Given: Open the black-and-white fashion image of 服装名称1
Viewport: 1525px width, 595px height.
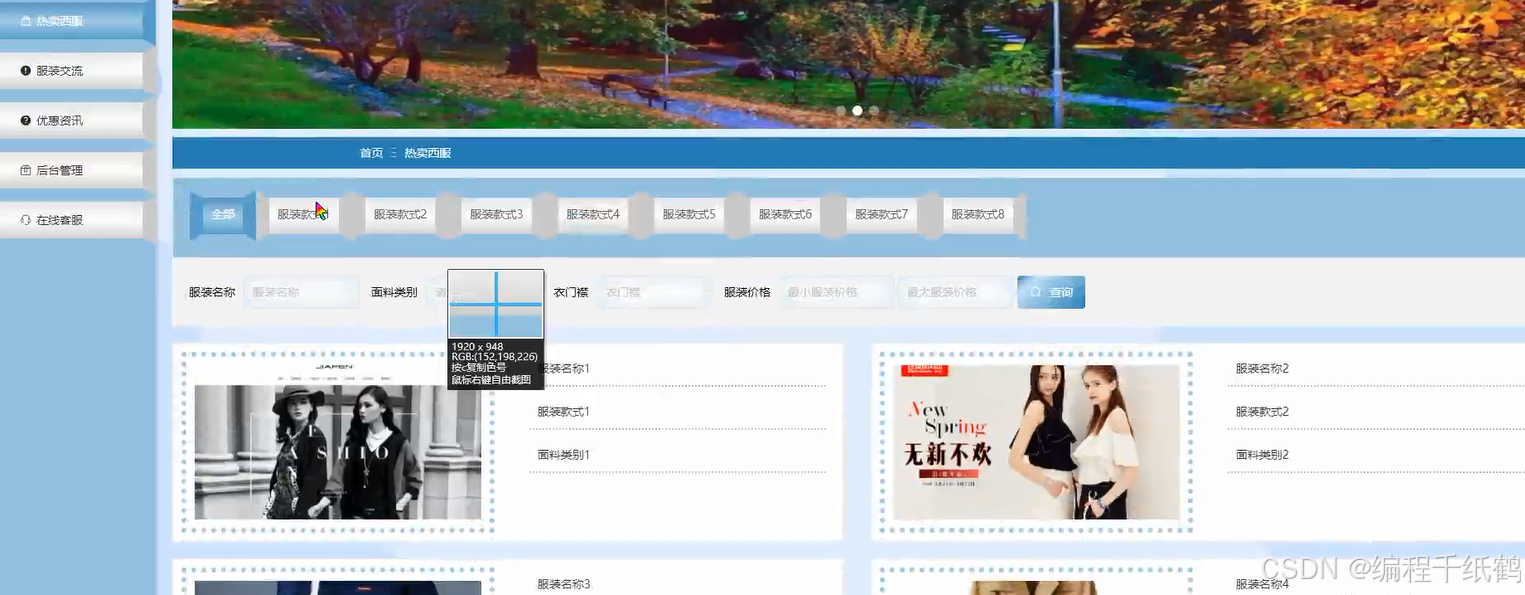Looking at the screenshot, I should 338,440.
